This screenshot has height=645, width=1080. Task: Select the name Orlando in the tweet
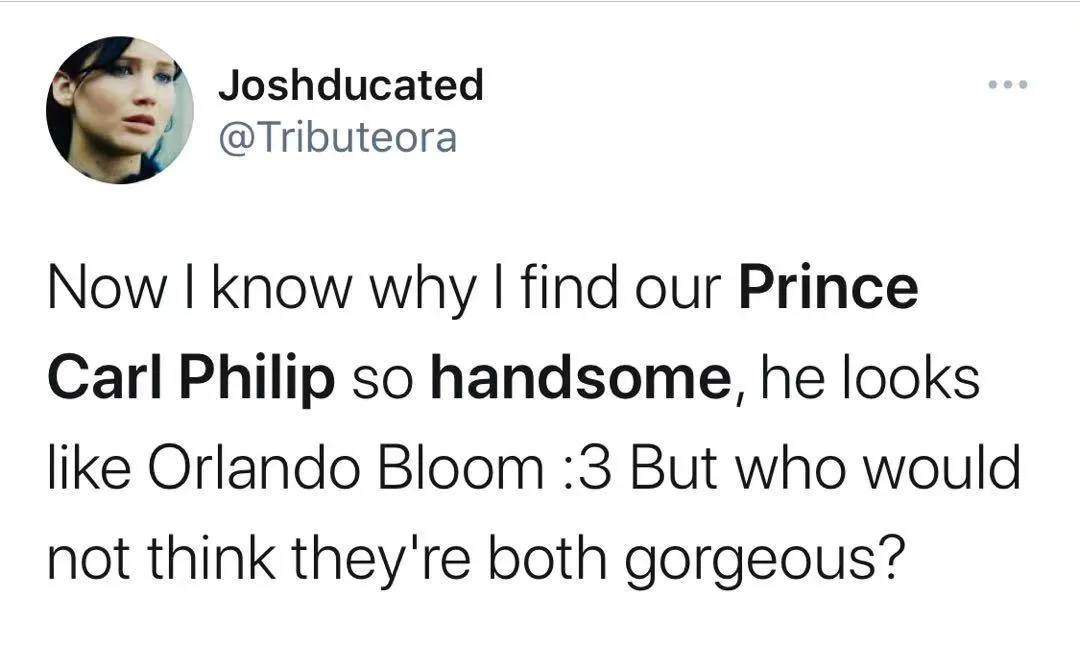253,468
